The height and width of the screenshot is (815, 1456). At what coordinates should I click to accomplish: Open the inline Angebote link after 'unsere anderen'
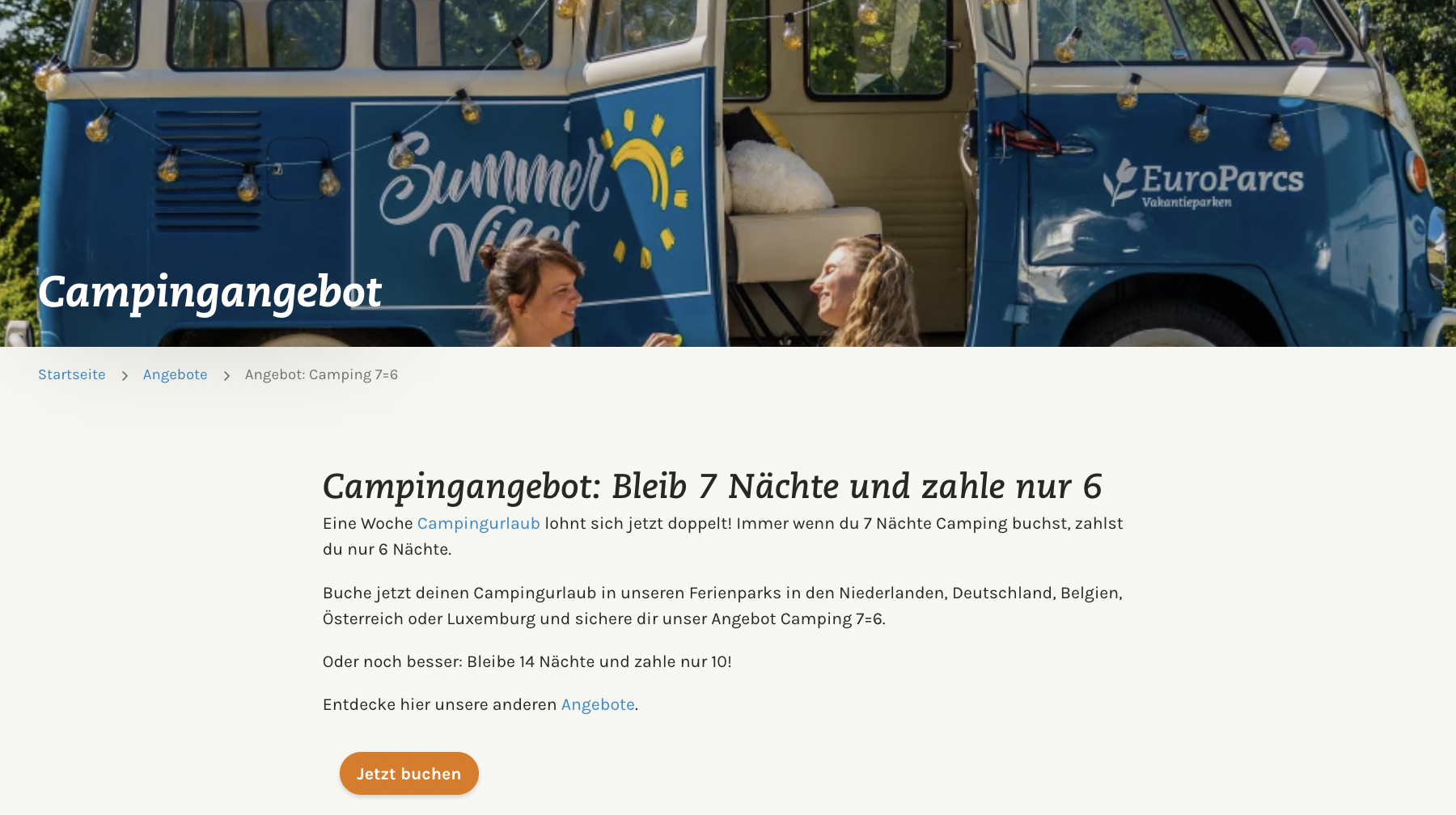pos(598,704)
